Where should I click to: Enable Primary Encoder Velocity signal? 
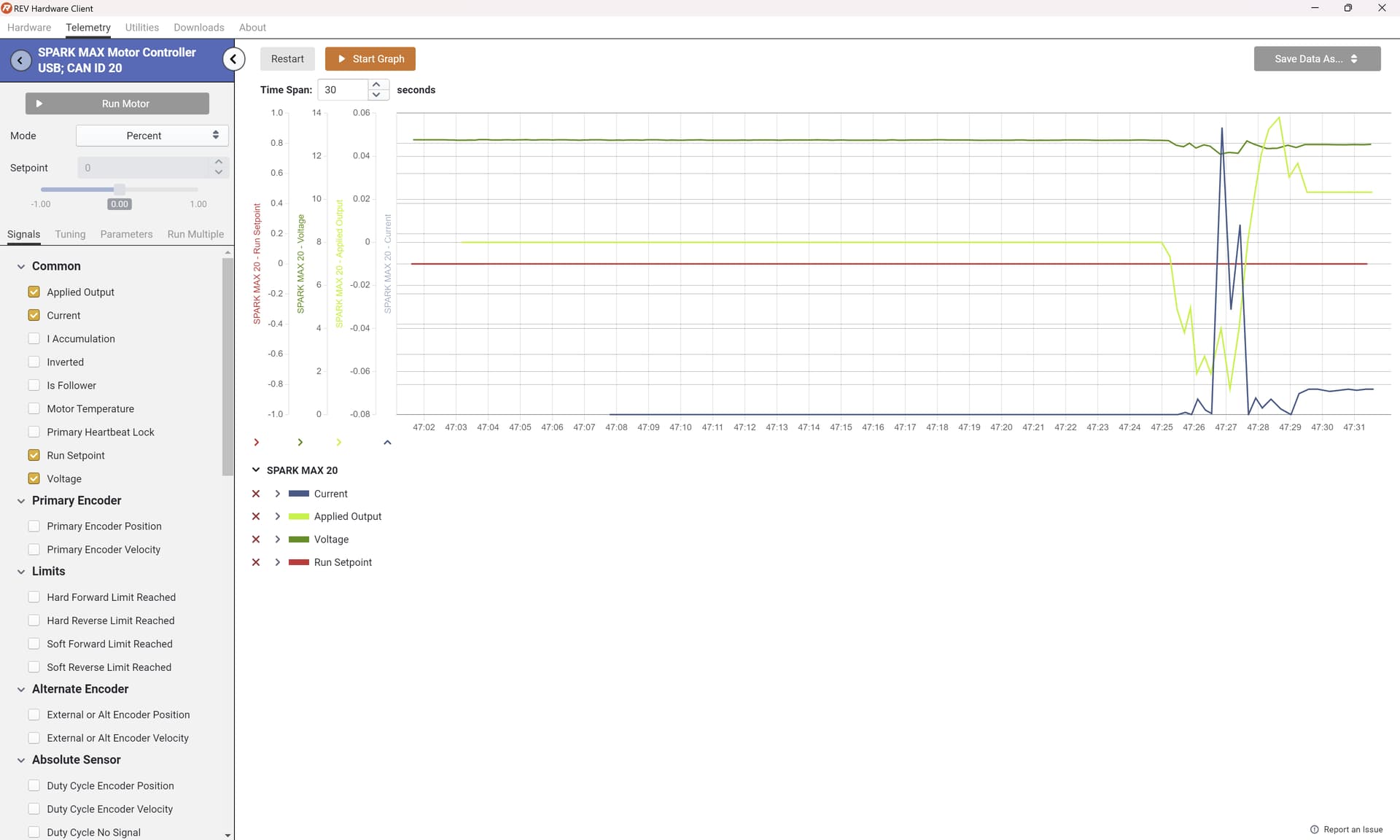(x=34, y=549)
